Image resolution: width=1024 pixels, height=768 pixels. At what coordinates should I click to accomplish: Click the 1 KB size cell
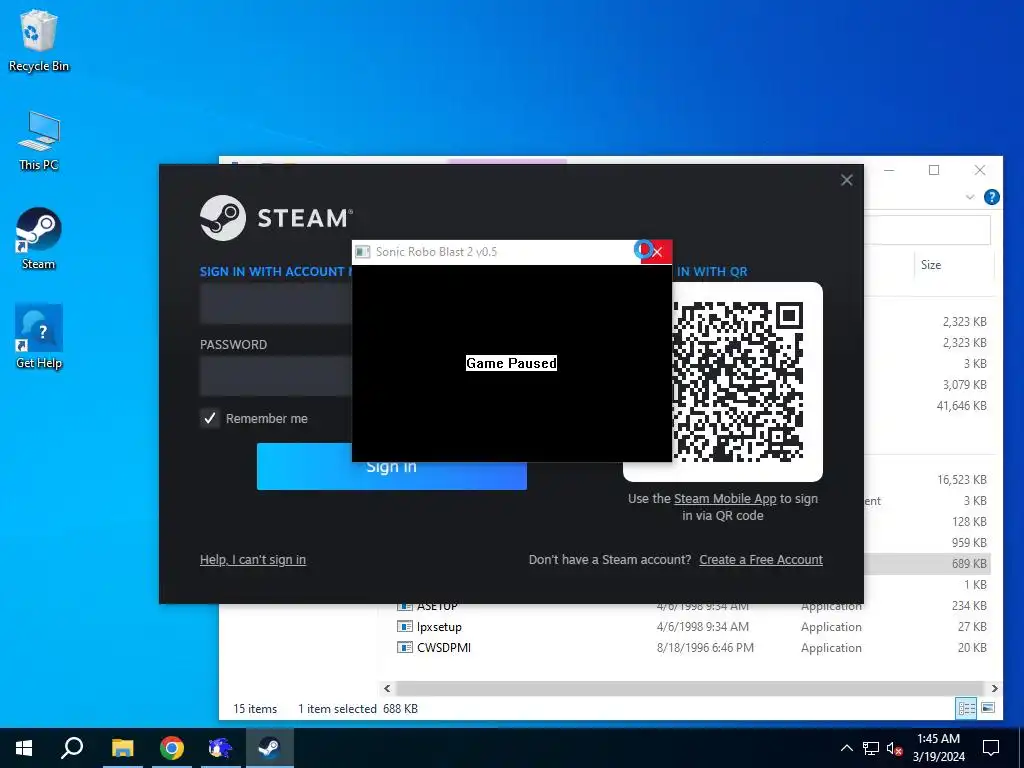click(975, 584)
